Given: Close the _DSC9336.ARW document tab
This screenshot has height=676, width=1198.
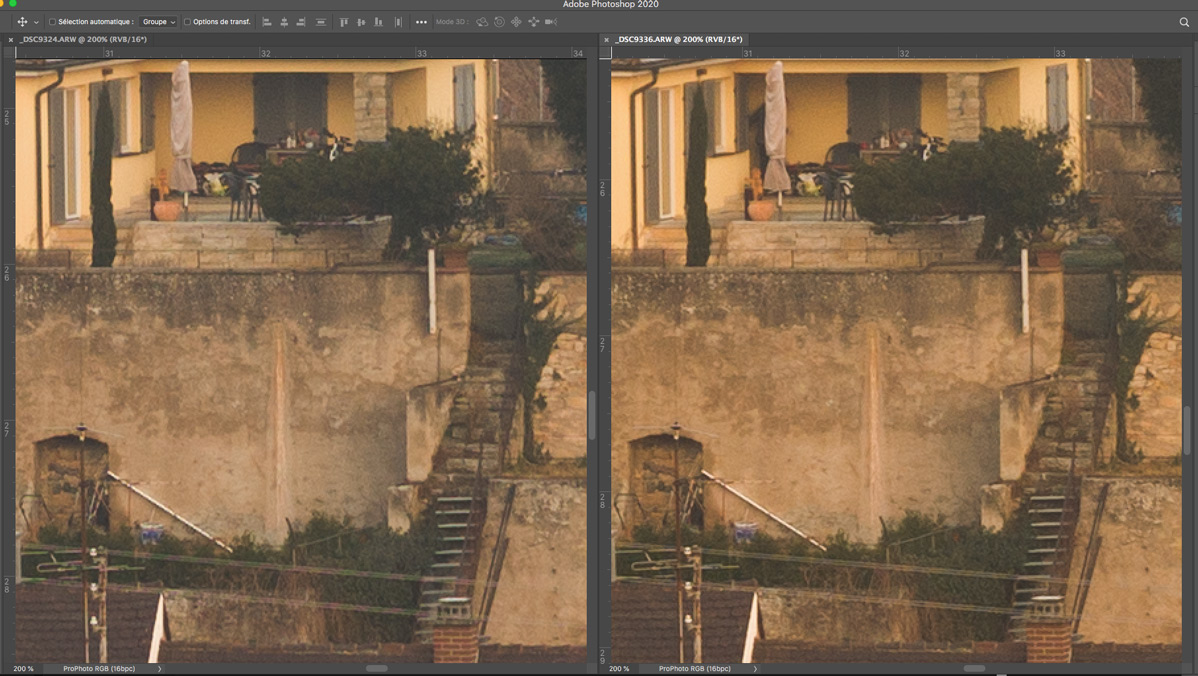Looking at the screenshot, I should point(606,40).
